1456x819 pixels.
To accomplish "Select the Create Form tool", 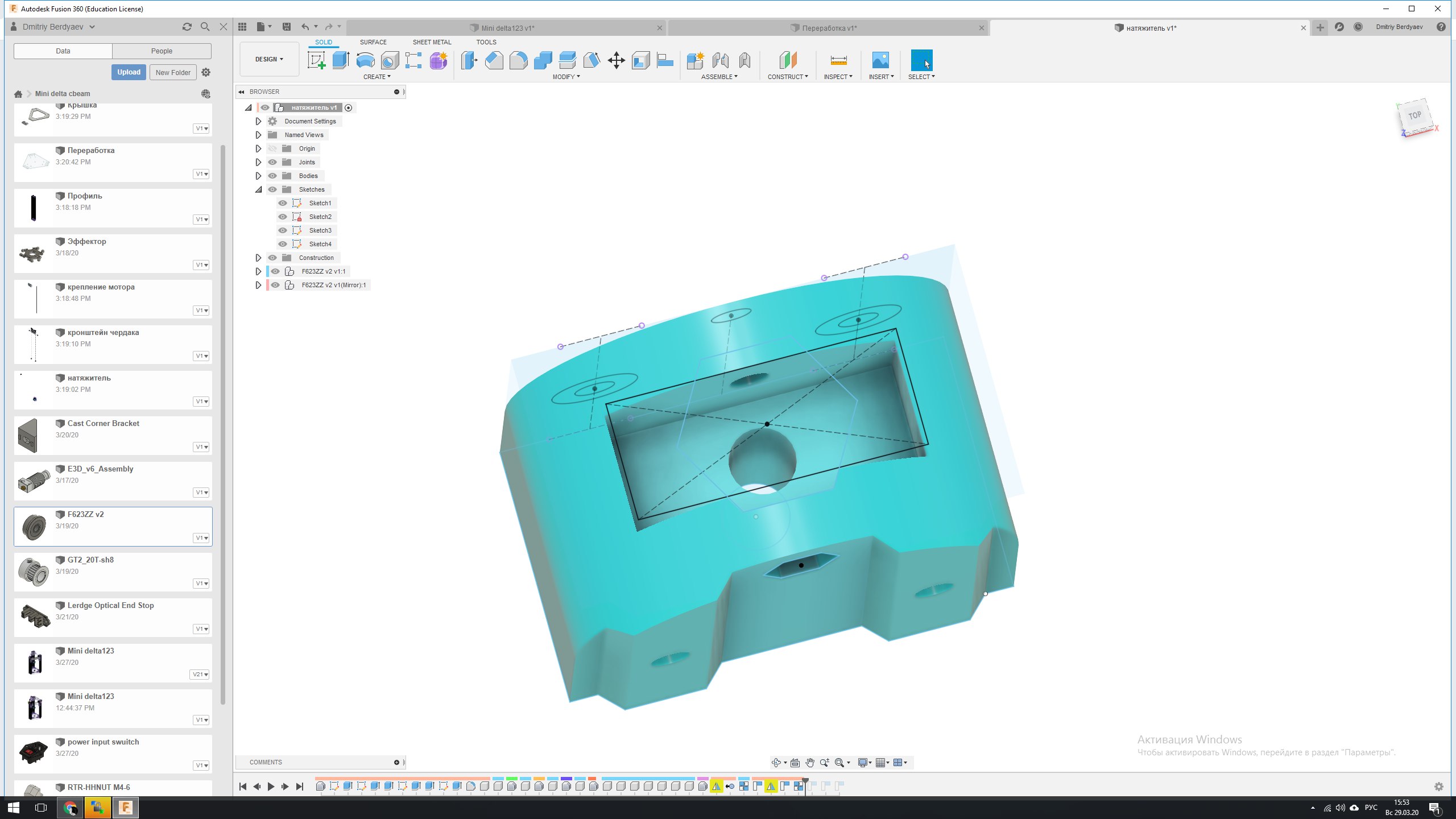I will pos(439,60).
